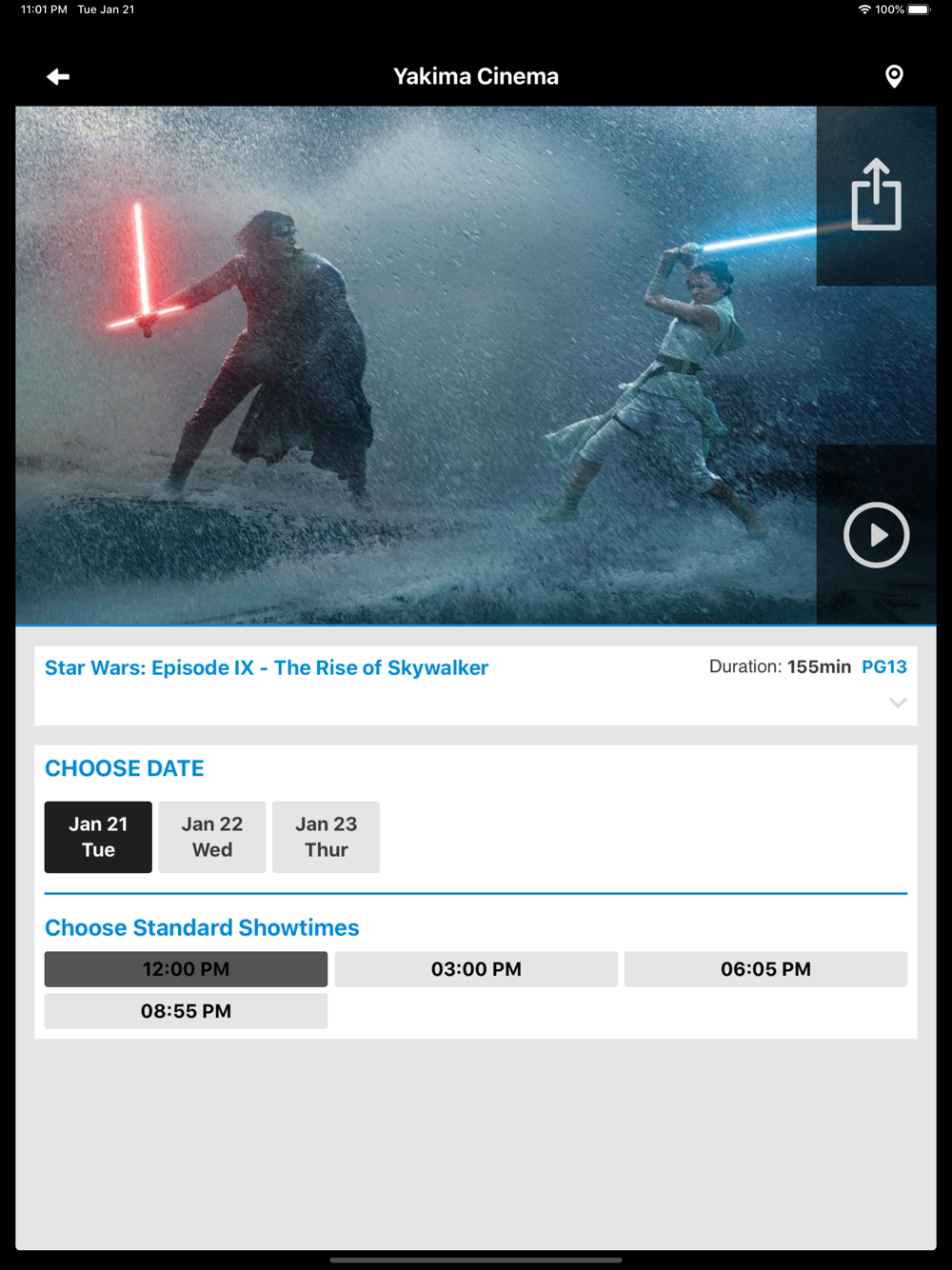Tap the PG13 rating label
Image resolution: width=952 pixels, height=1270 pixels.
(x=884, y=667)
